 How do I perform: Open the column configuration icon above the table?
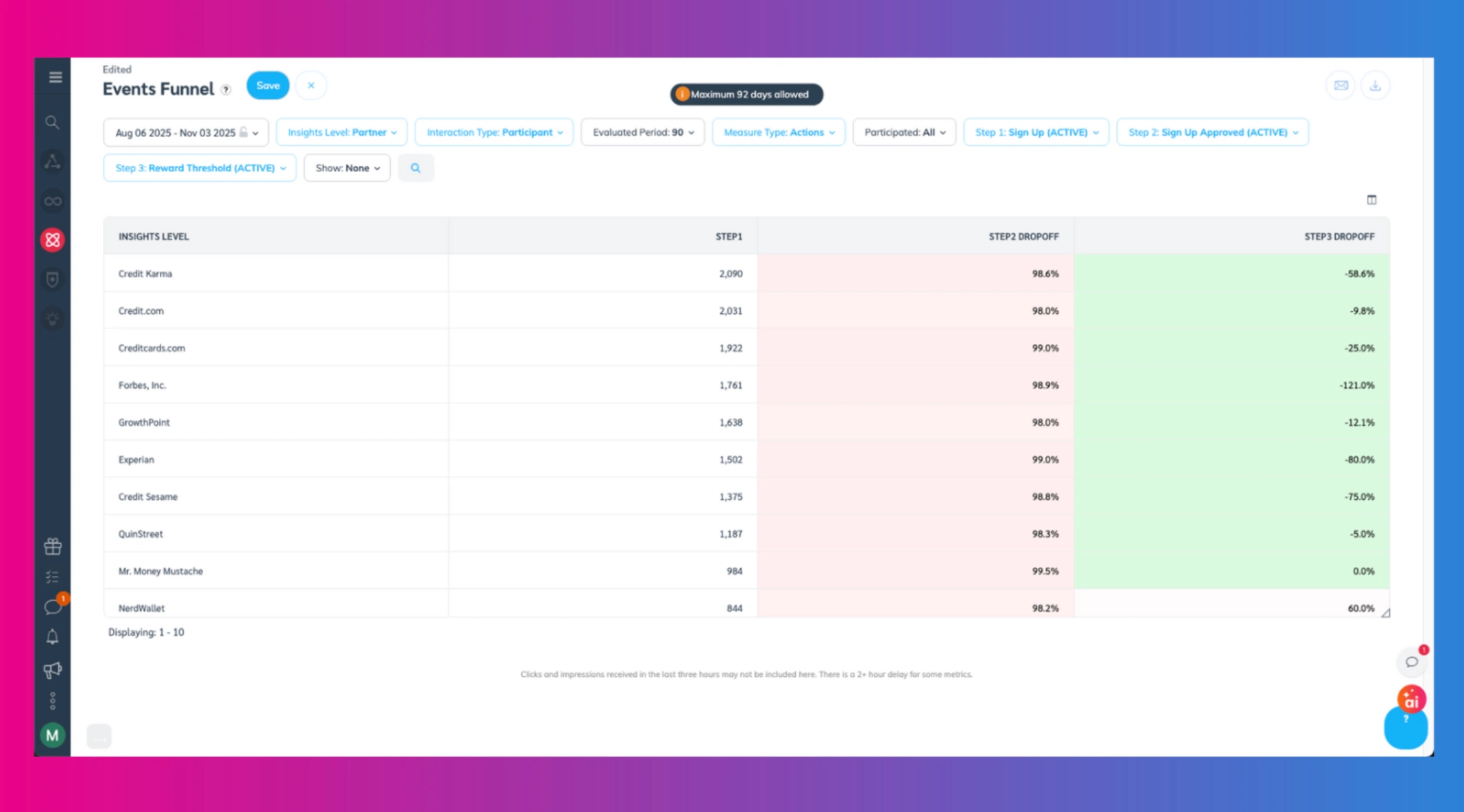[1372, 200]
